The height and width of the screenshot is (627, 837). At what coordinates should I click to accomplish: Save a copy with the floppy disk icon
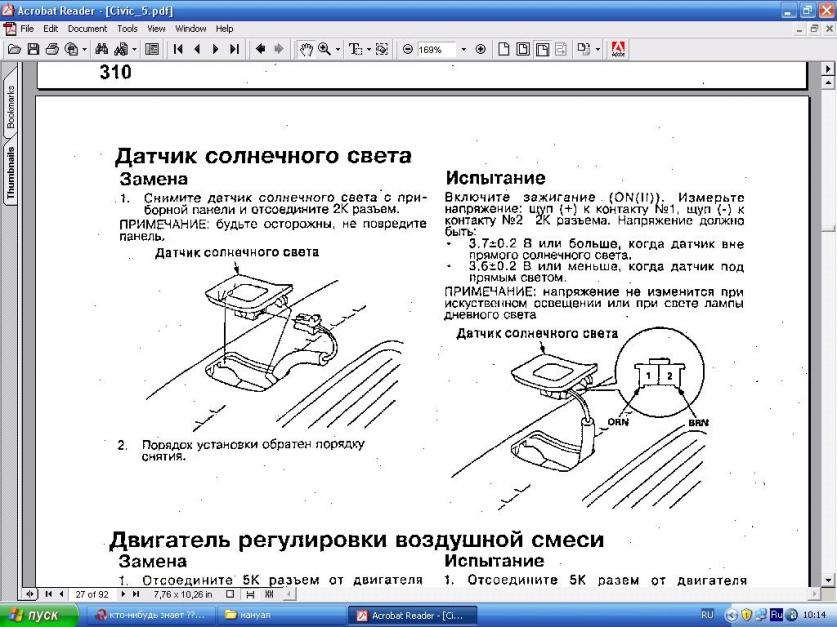(33, 50)
